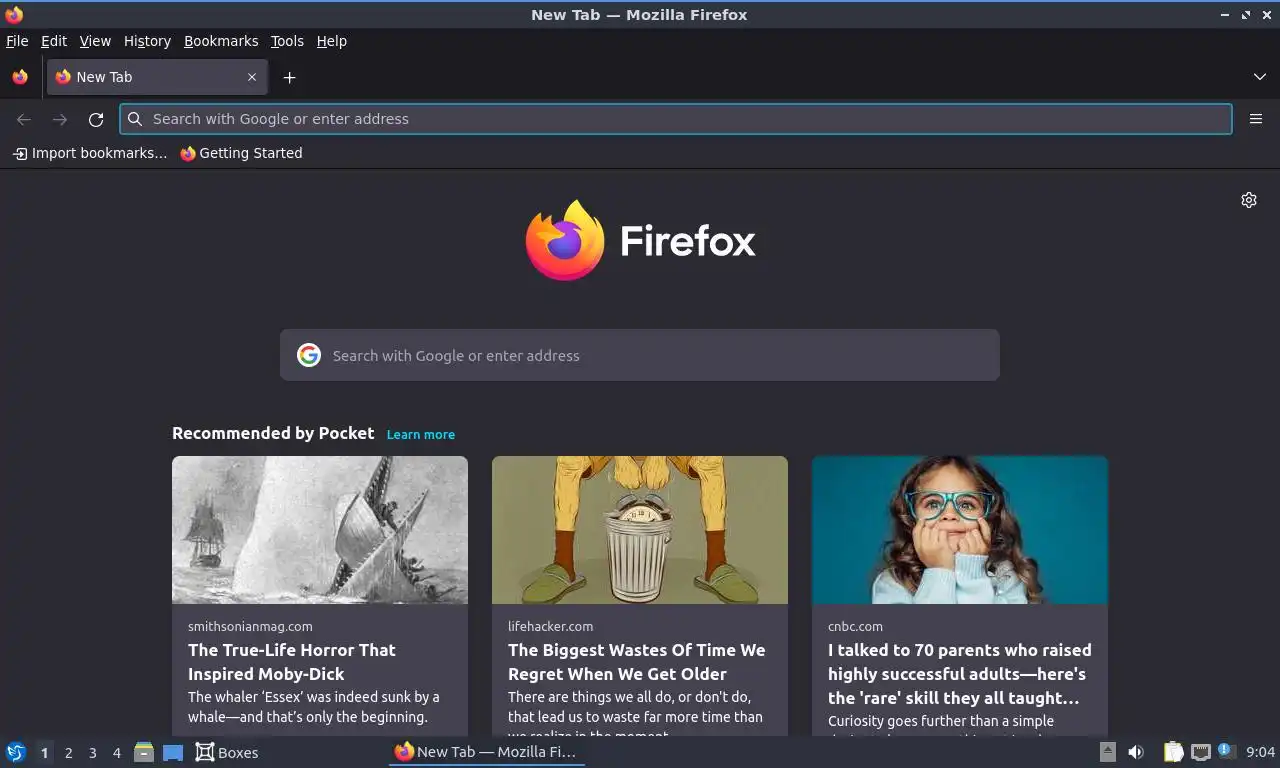This screenshot has height=768, width=1280.
Task: Open the Moby-Dick whale illustration thumbnail
Action: click(x=320, y=530)
